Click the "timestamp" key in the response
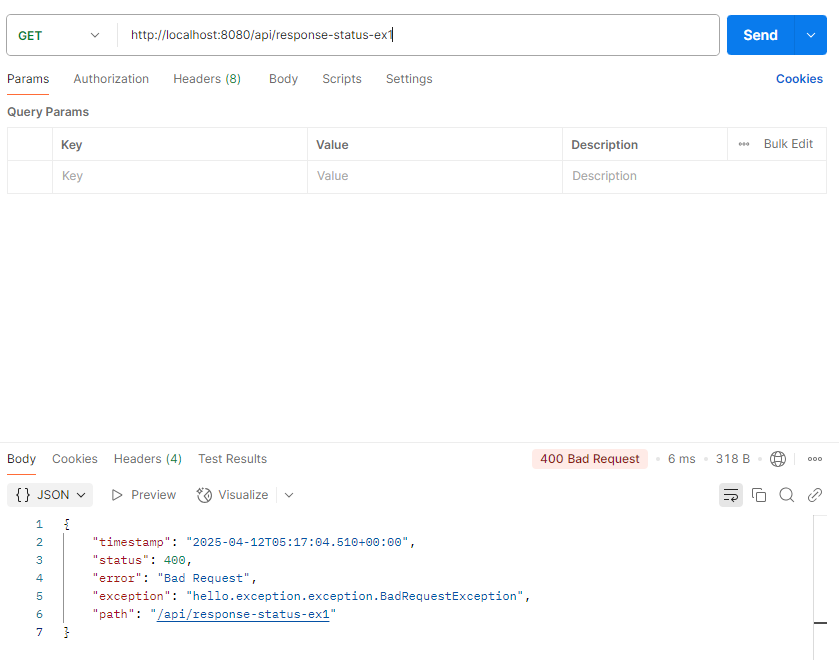The height and width of the screenshot is (660, 839). tap(131, 542)
